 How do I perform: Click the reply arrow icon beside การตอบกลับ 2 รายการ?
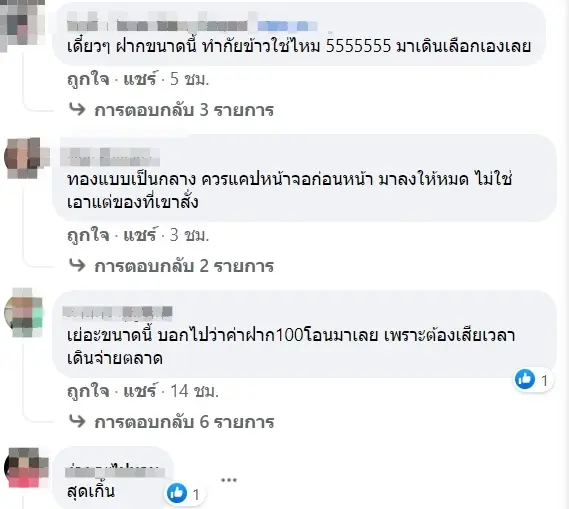77,265
